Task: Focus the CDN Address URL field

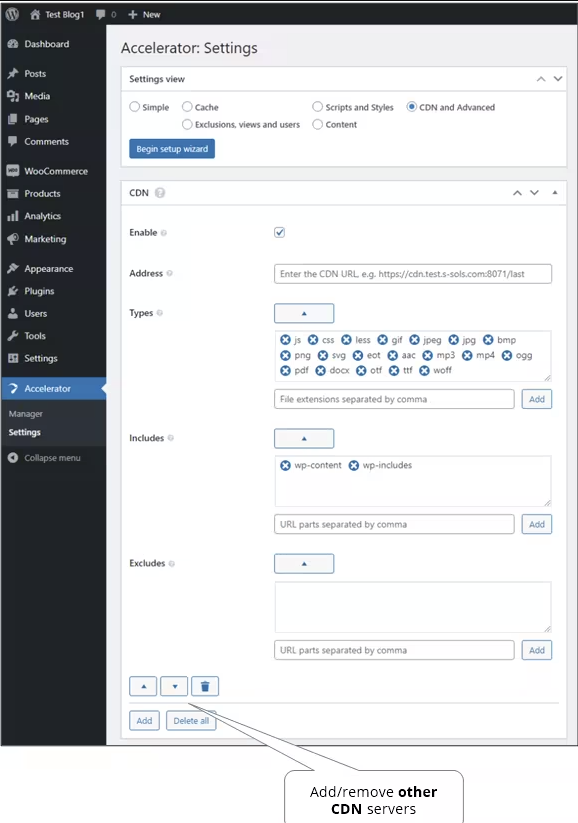Action: click(413, 273)
